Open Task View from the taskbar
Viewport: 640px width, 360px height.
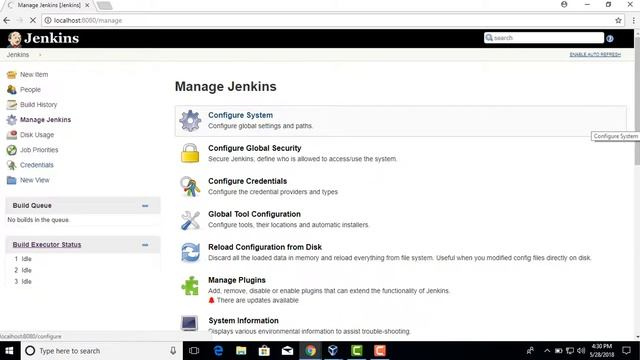tap(194, 351)
